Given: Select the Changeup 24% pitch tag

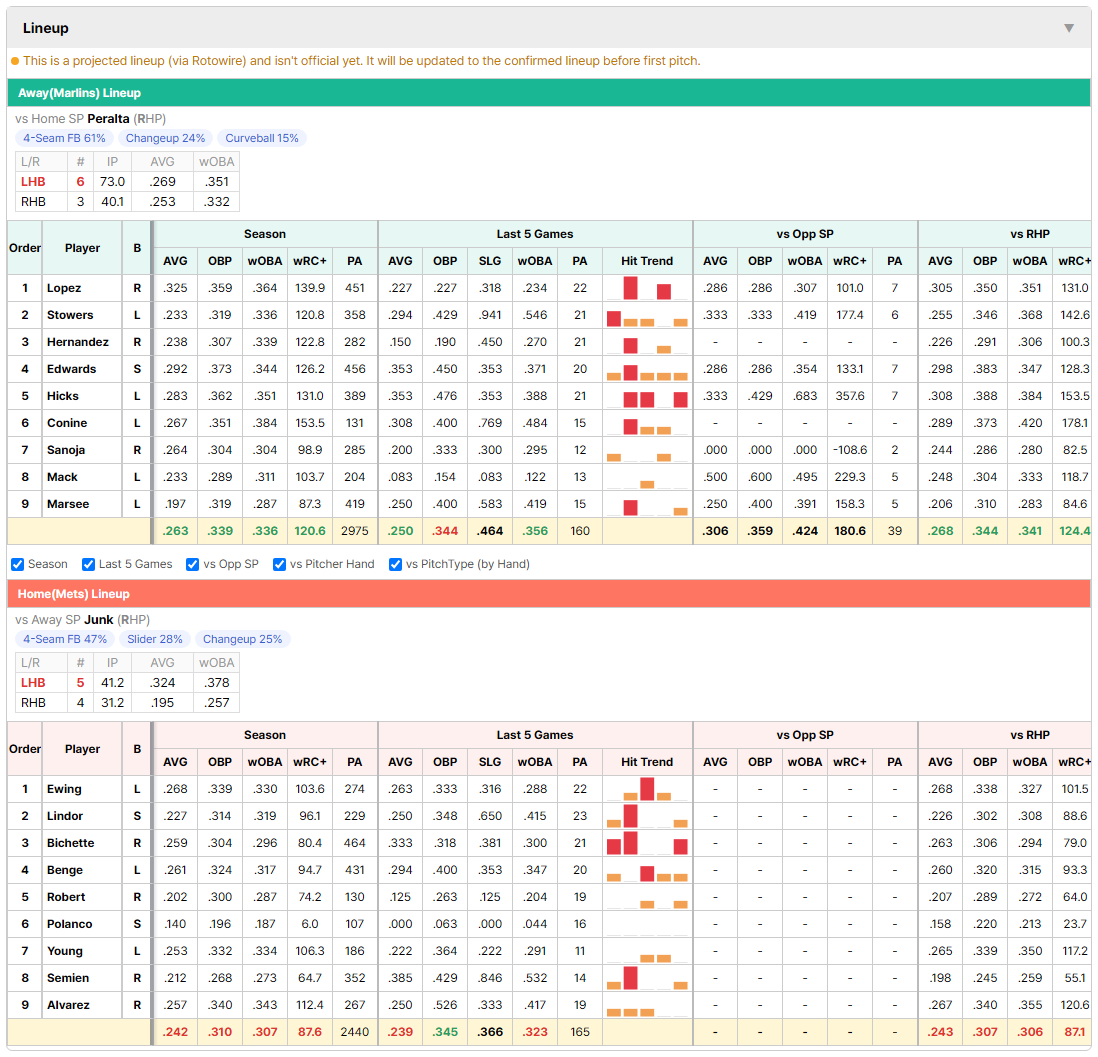Looking at the screenshot, I should pos(165,138).
